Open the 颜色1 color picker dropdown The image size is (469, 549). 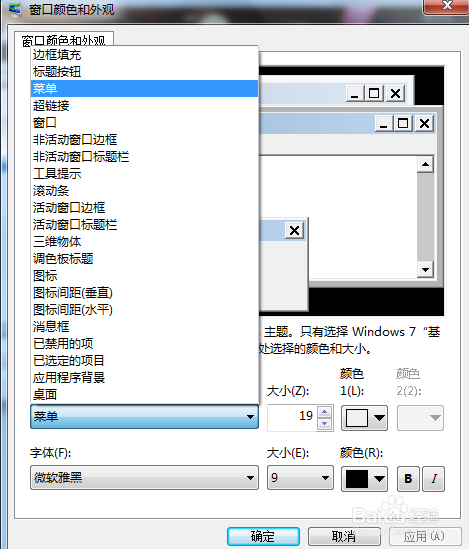(364, 418)
